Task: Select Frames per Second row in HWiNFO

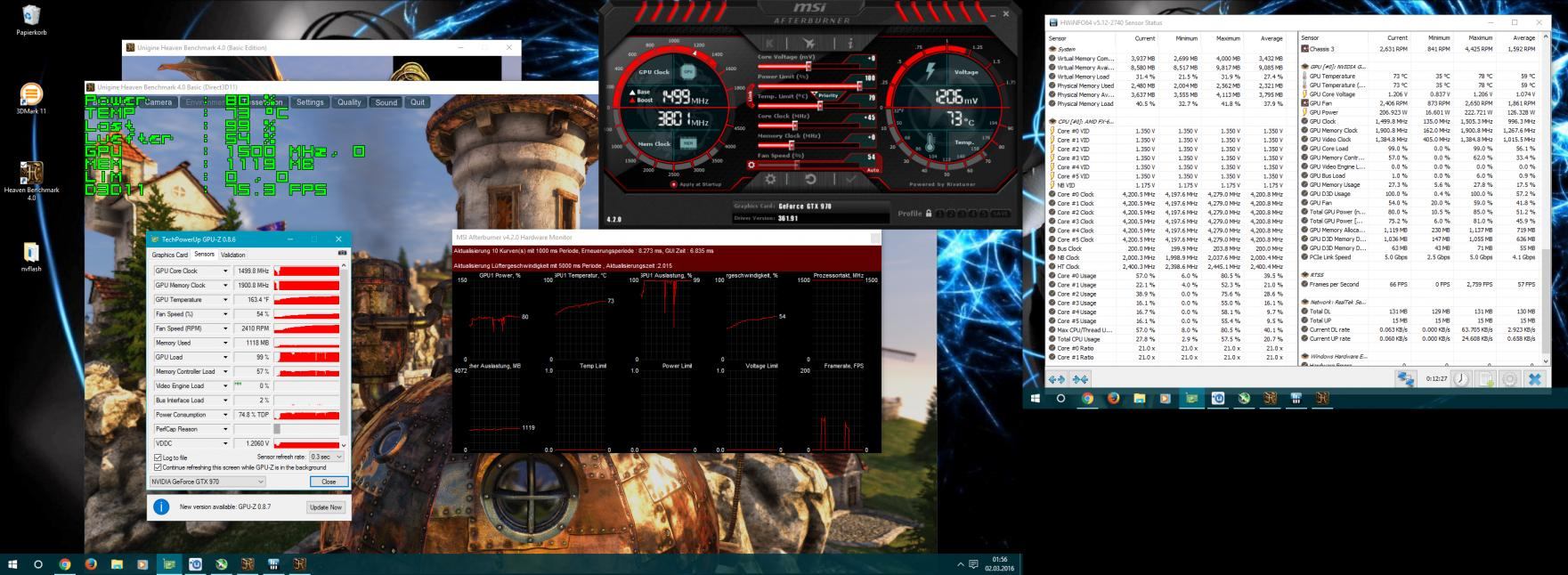Action: coord(1419,284)
